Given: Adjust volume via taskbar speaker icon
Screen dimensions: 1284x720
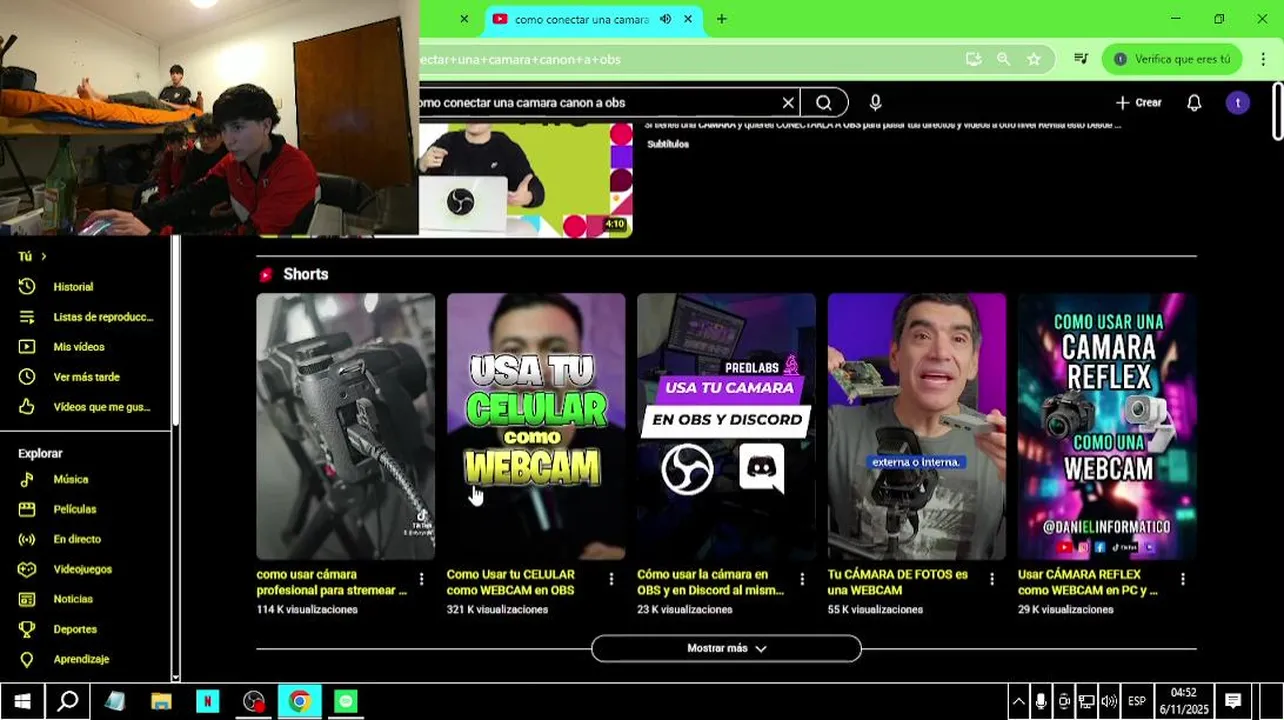Looking at the screenshot, I should [x=1109, y=701].
